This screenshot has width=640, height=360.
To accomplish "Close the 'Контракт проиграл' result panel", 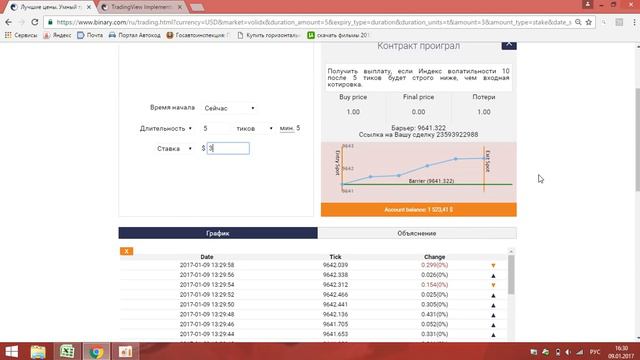I will pos(509,44).
